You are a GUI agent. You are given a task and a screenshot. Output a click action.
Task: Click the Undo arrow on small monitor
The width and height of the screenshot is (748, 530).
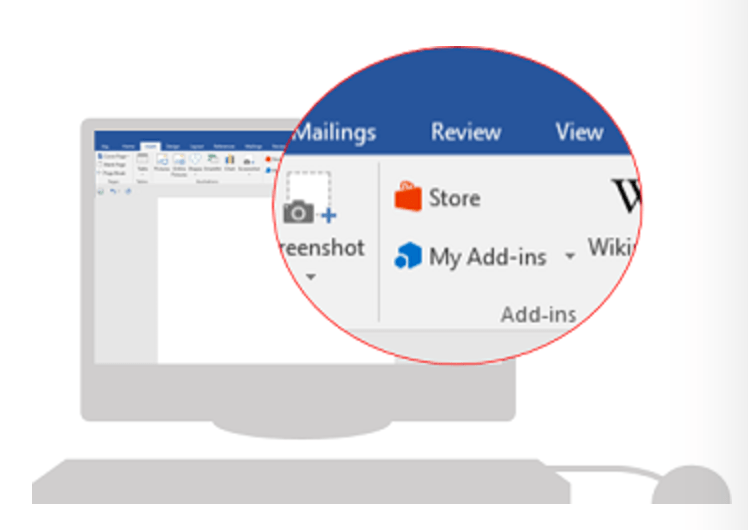point(113,191)
